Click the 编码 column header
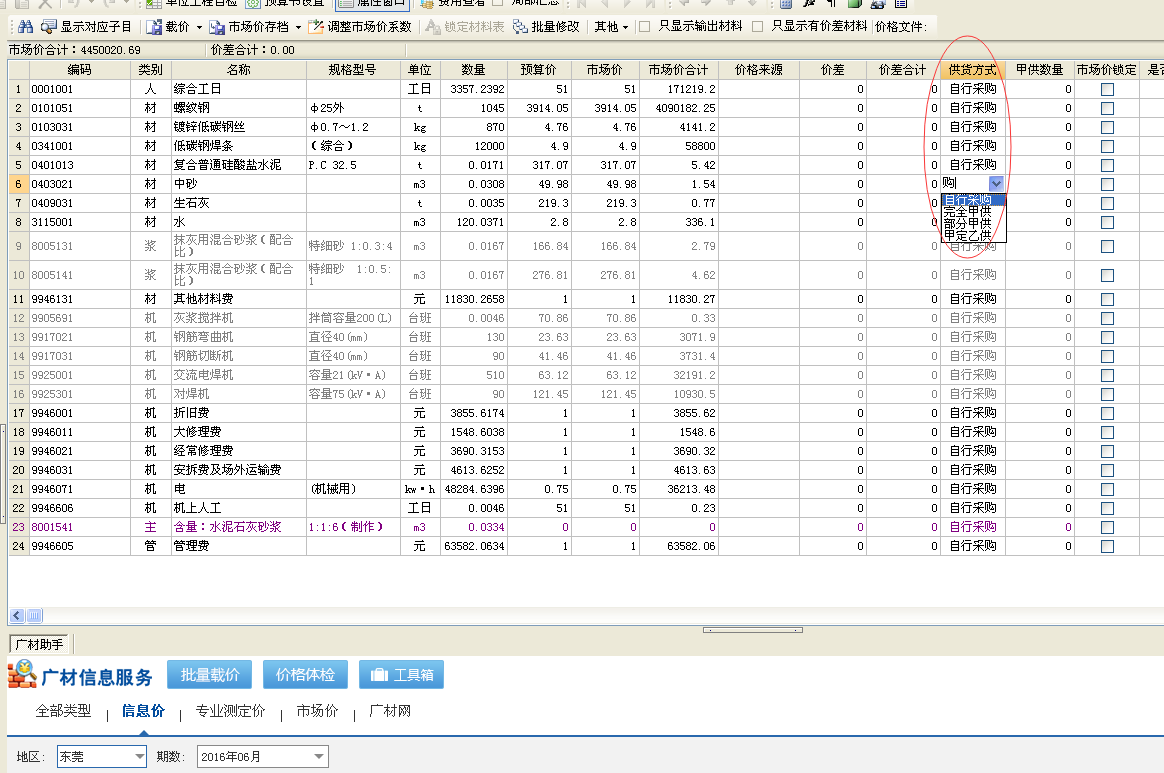Image resolution: width=1164 pixels, height=773 pixels. click(79, 70)
